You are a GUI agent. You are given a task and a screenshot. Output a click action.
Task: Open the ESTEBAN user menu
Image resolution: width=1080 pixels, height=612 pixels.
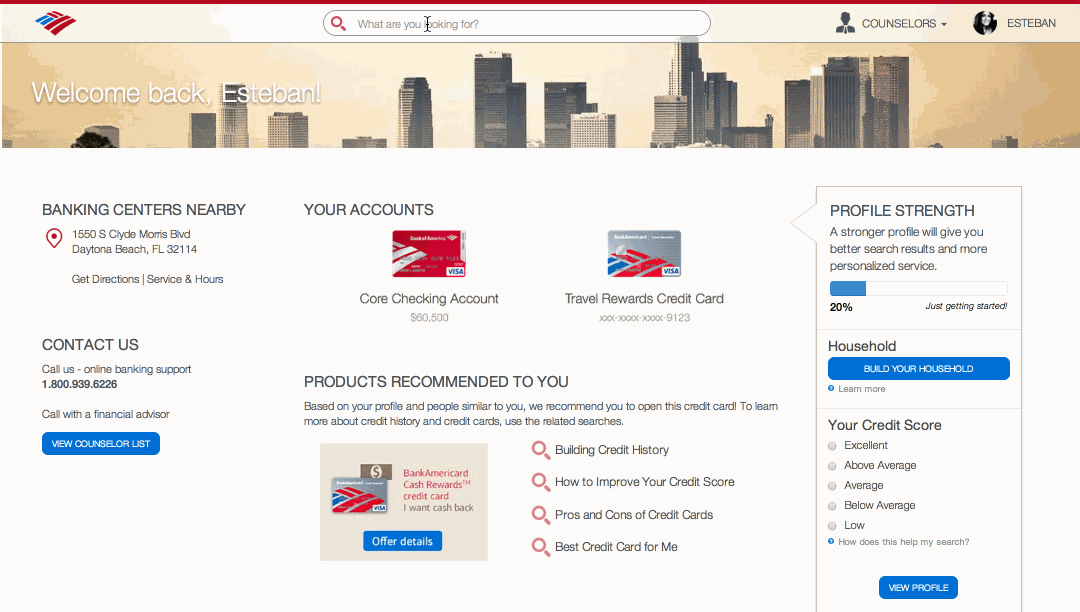pyautogui.click(x=1031, y=23)
